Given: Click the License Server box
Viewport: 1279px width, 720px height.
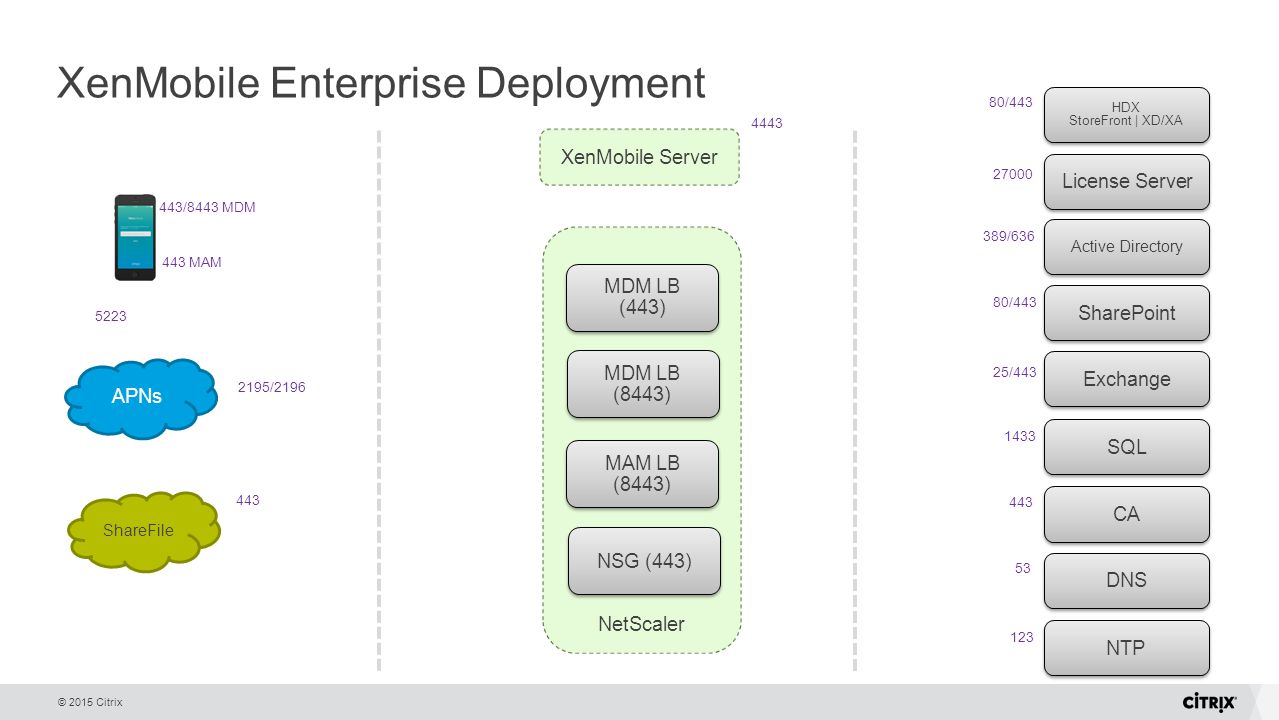Looking at the screenshot, I should point(1127,181).
